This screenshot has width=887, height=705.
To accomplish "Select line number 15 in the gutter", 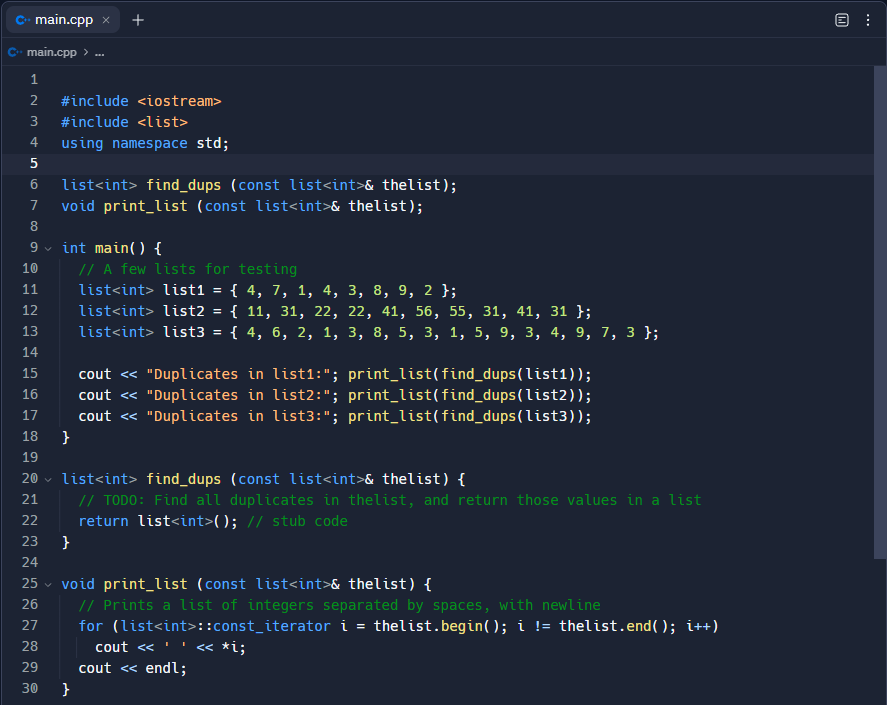I will click(x=34, y=373).
